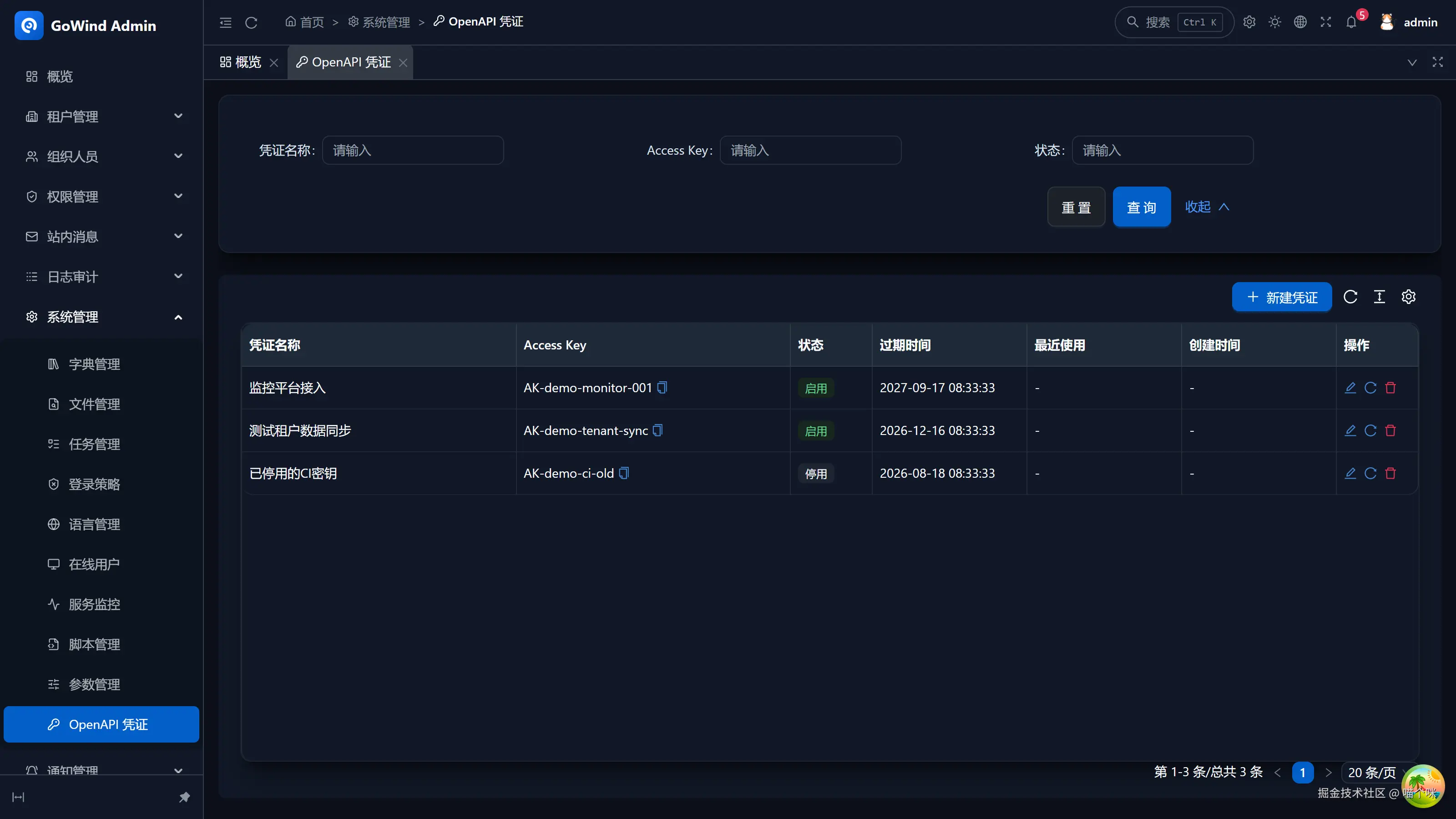1456x819 pixels.
Task: Focus the Access Key filter input
Action: coord(810,150)
